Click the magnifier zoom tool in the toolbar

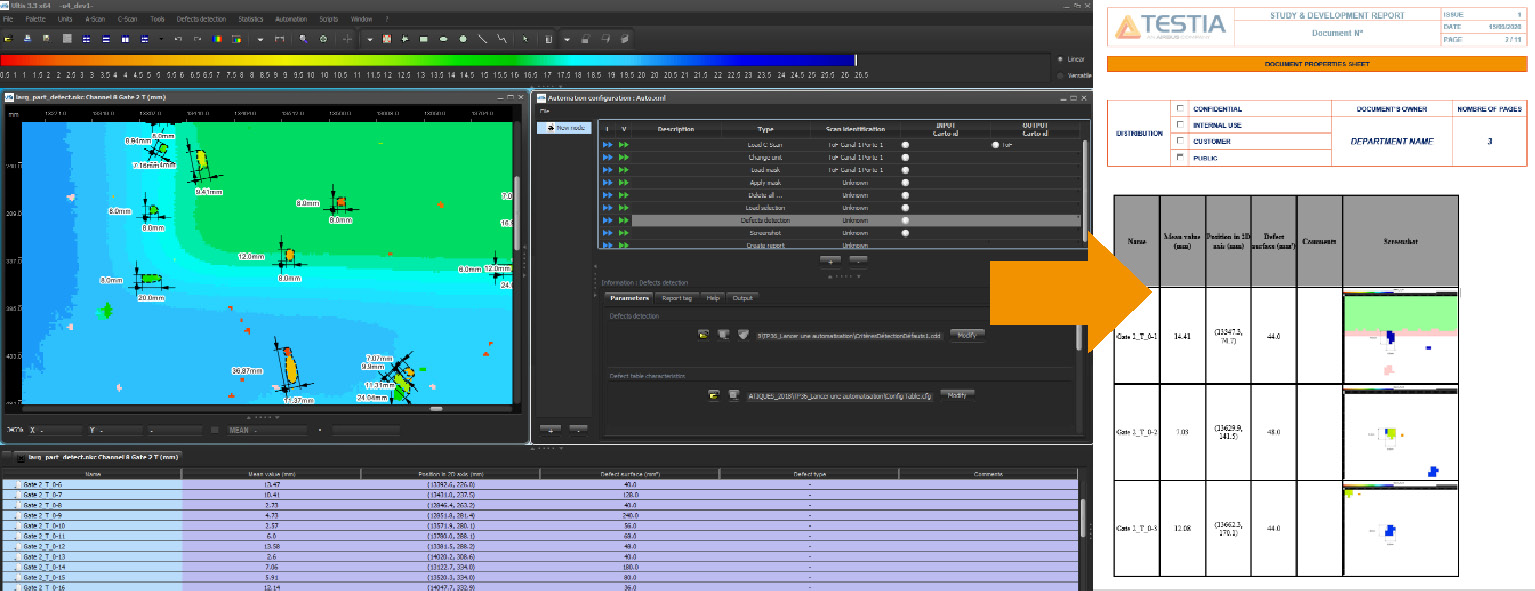(303, 39)
